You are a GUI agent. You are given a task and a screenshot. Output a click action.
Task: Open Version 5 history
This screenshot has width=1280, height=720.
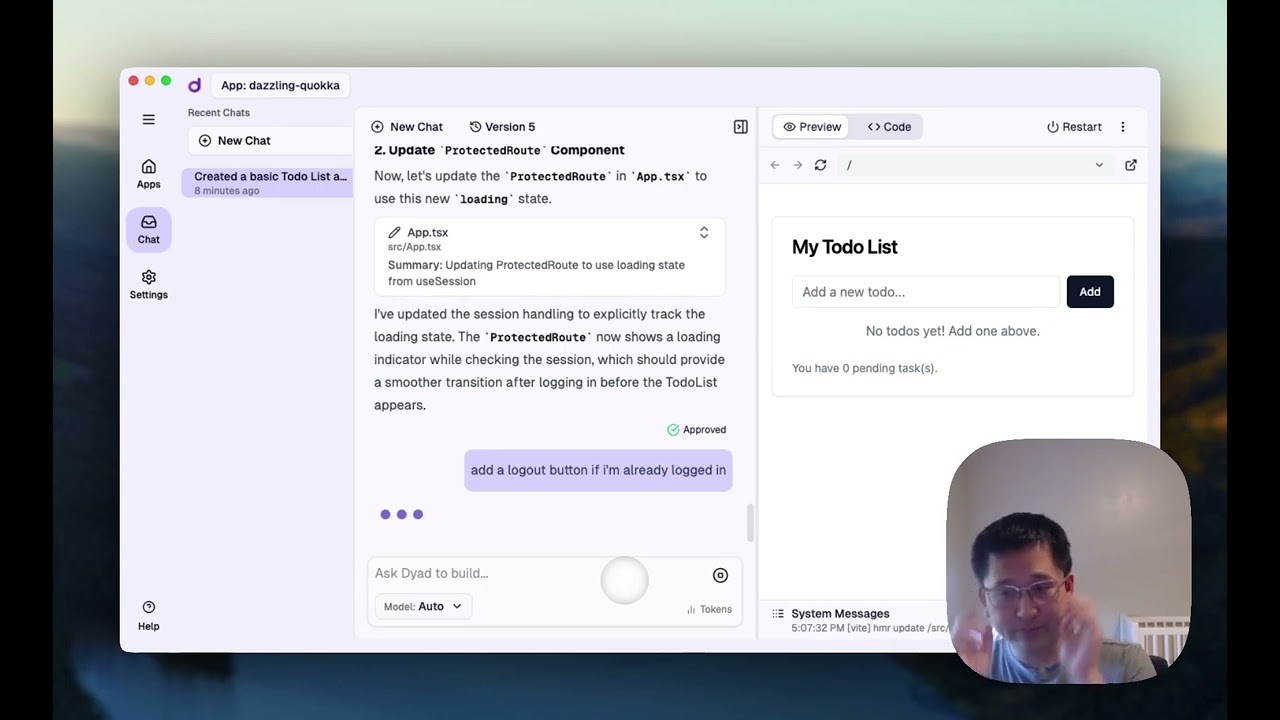(502, 127)
